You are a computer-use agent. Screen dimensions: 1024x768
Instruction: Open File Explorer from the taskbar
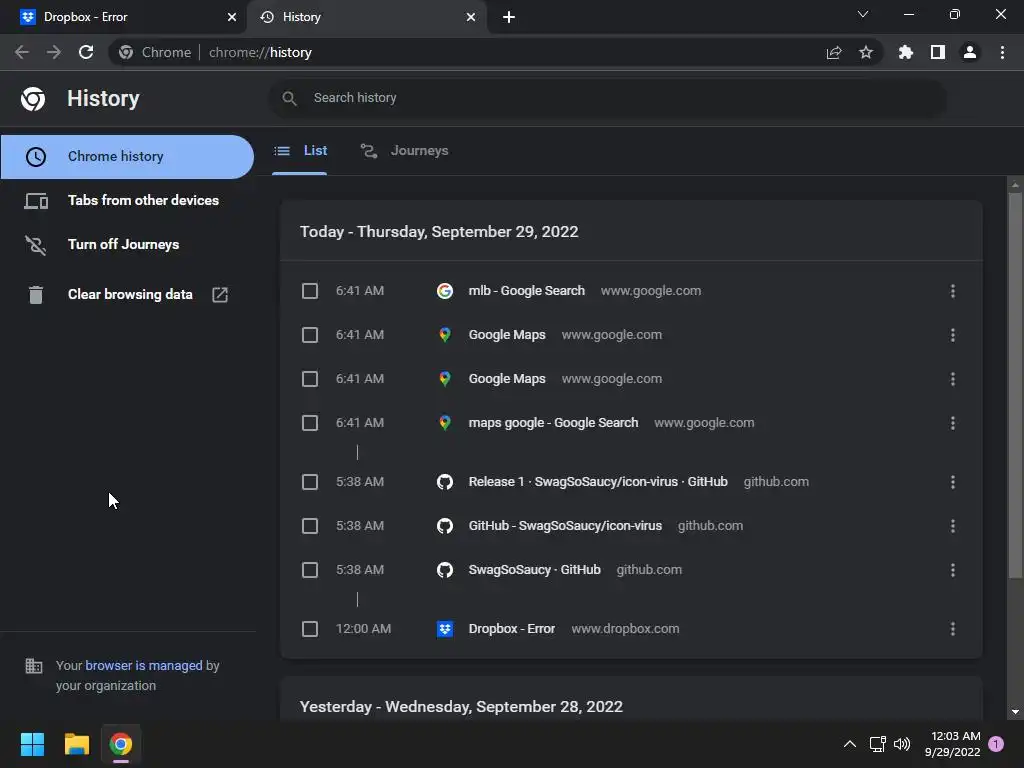tap(77, 744)
